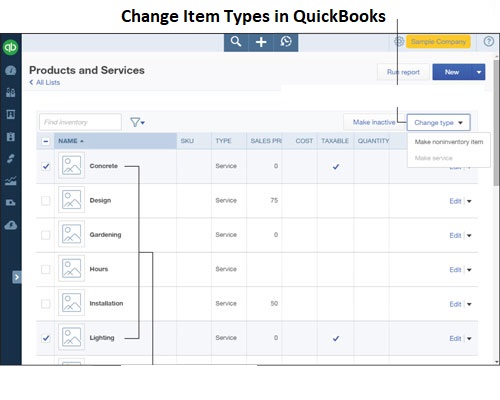Choose Make noninventory item menu option
The image size is (500, 400).
point(449,142)
